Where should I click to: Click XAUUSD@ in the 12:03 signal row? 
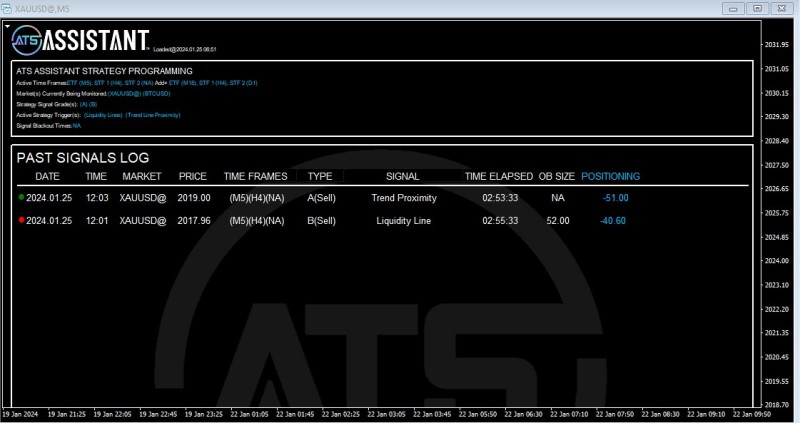(143, 198)
